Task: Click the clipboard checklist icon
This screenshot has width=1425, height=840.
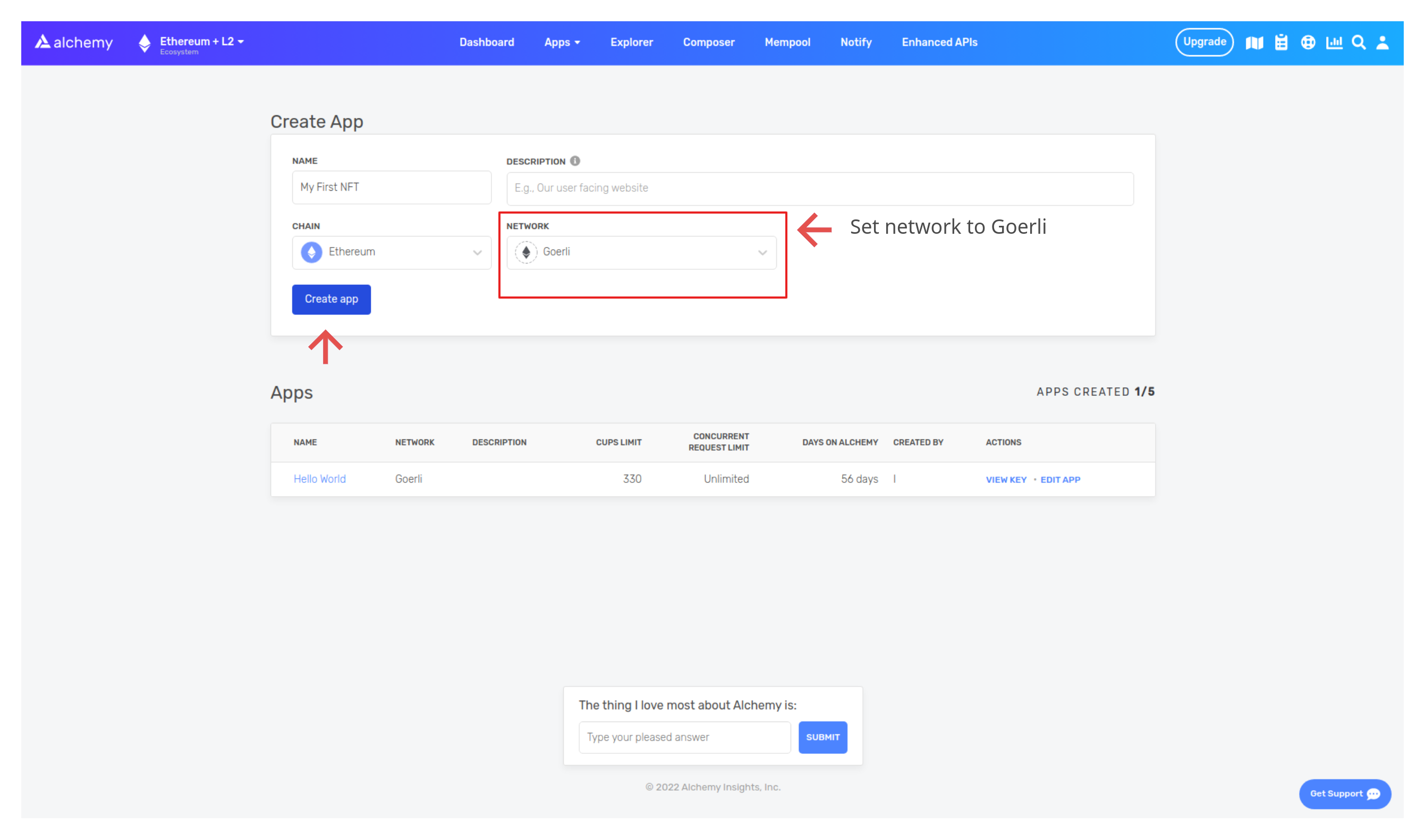Action: pos(1281,43)
